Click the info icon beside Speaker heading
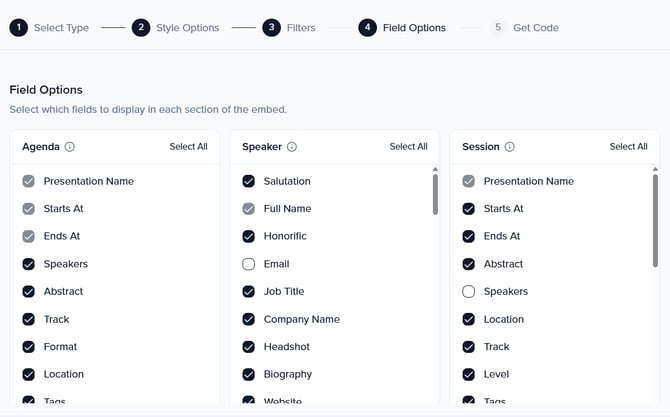Viewport: 670px width, 417px height. point(292,147)
